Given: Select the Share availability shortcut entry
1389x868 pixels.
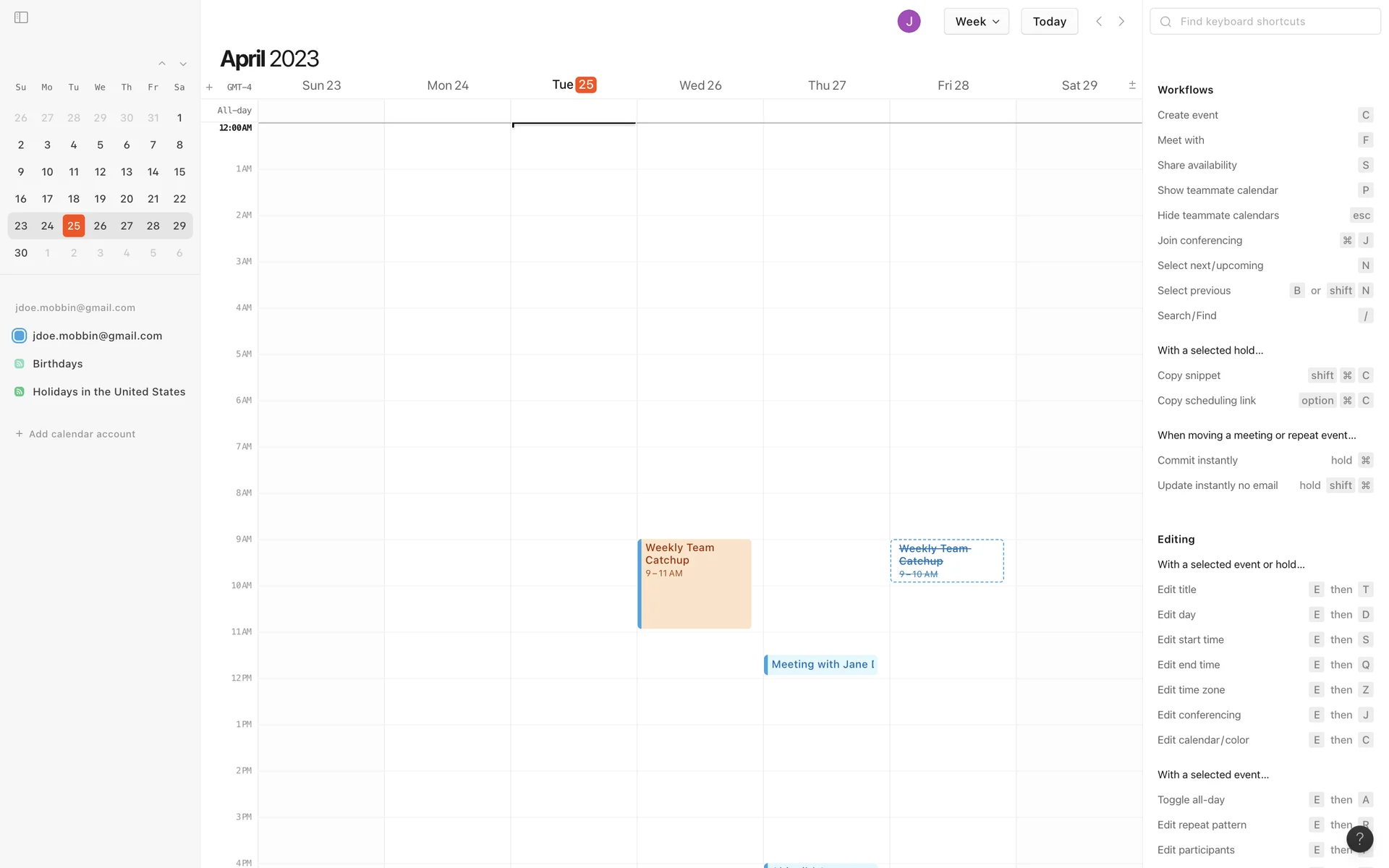Looking at the screenshot, I should (x=1197, y=165).
